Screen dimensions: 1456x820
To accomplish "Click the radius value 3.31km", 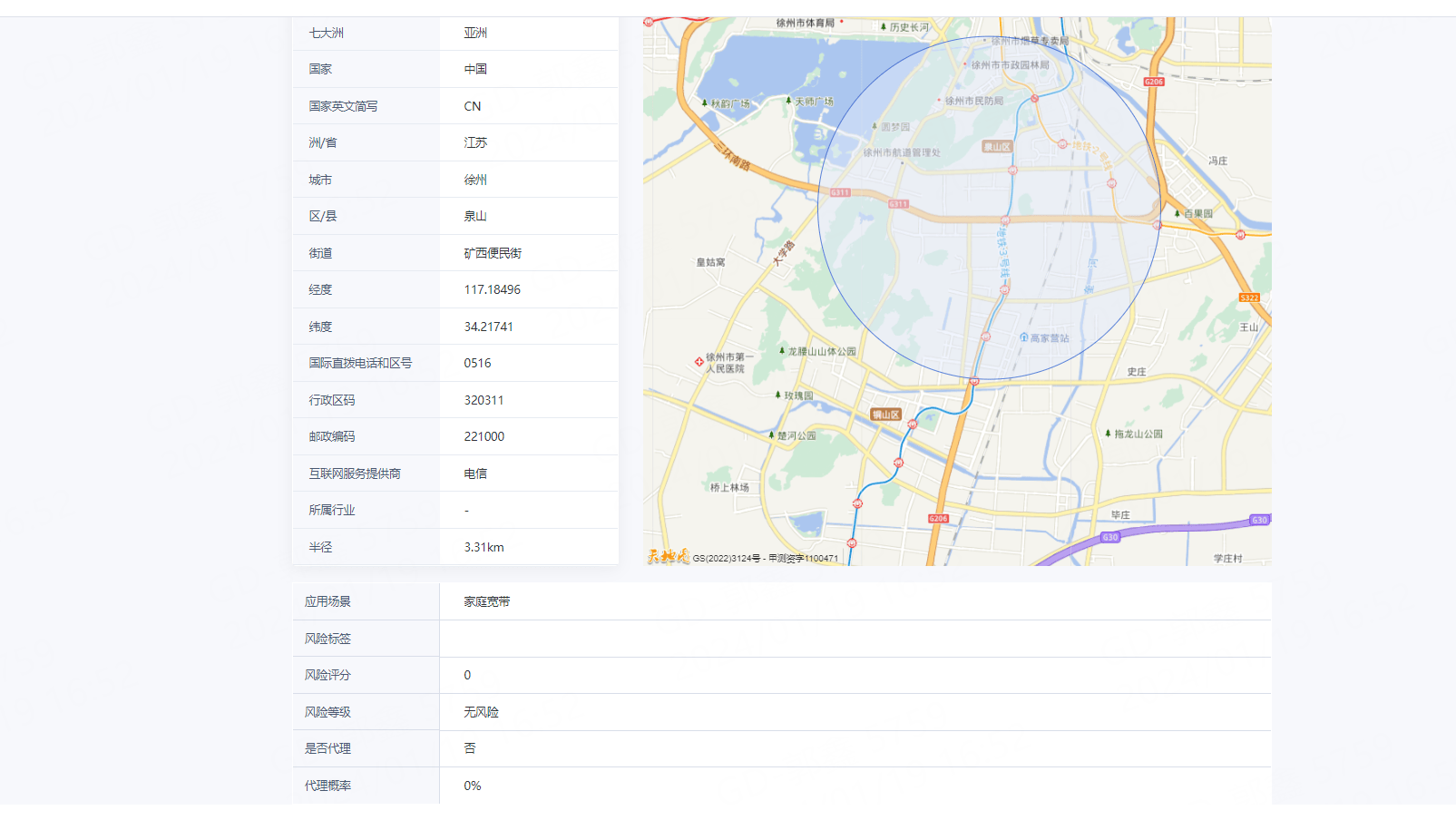I will pyautogui.click(x=484, y=547).
